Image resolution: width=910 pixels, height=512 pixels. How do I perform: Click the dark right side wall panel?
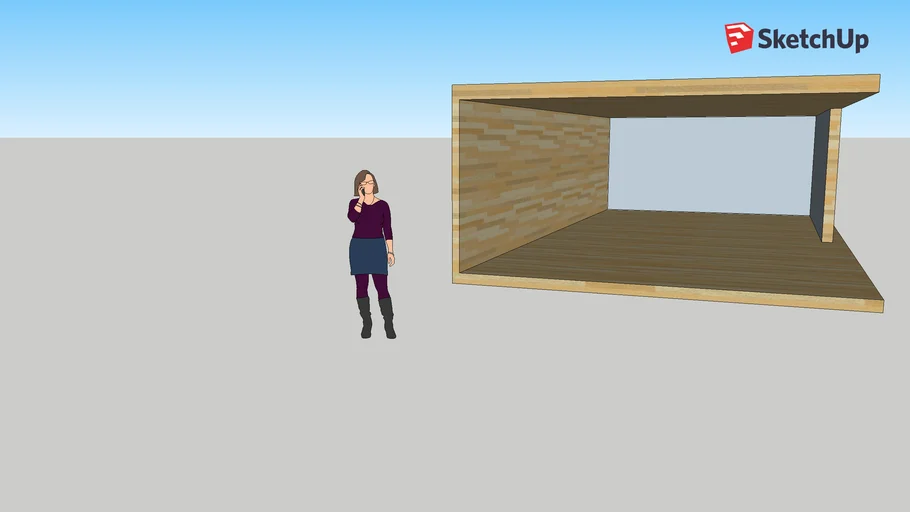pos(819,172)
